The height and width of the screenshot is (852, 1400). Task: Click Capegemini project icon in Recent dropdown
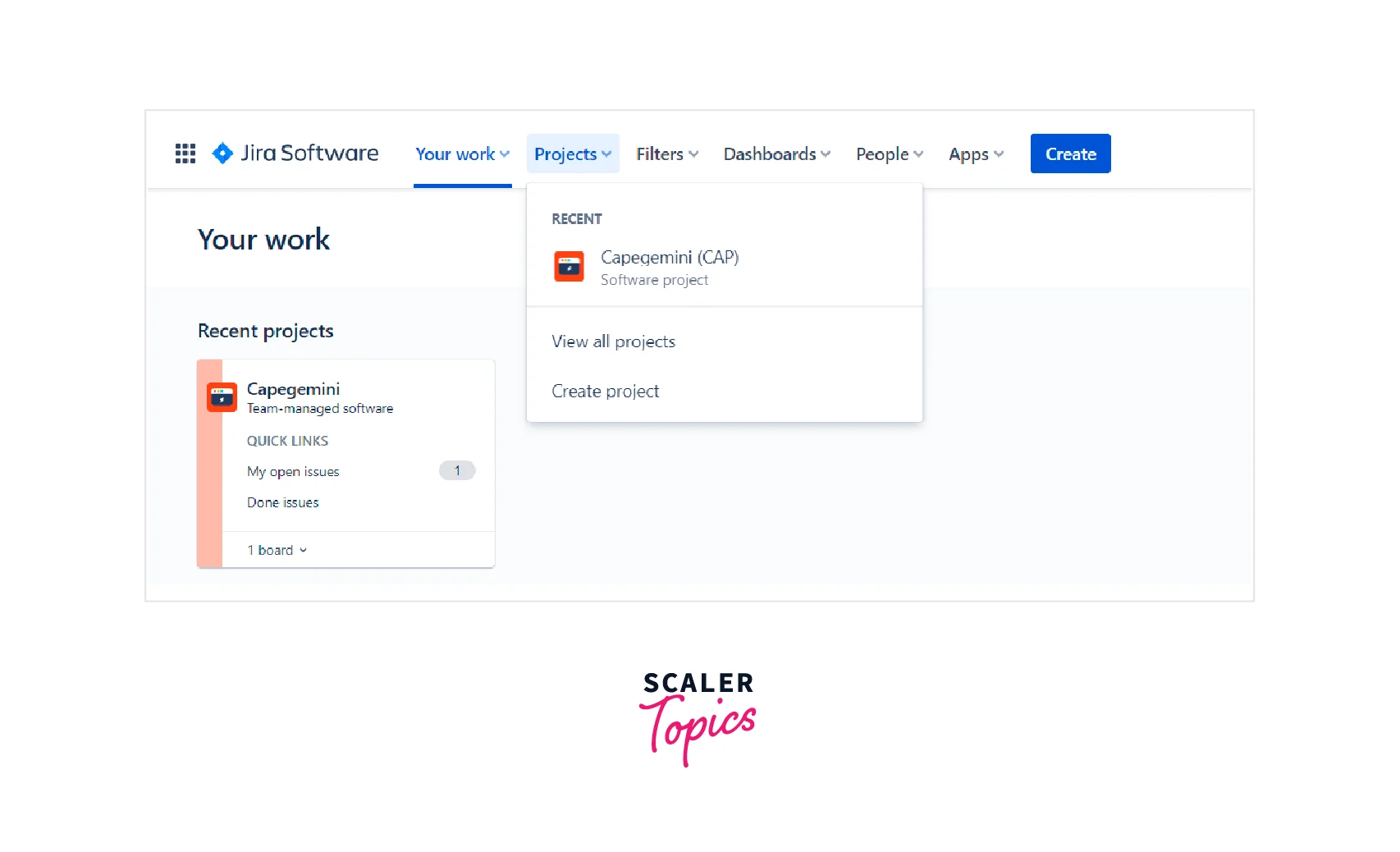tap(569, 267)
